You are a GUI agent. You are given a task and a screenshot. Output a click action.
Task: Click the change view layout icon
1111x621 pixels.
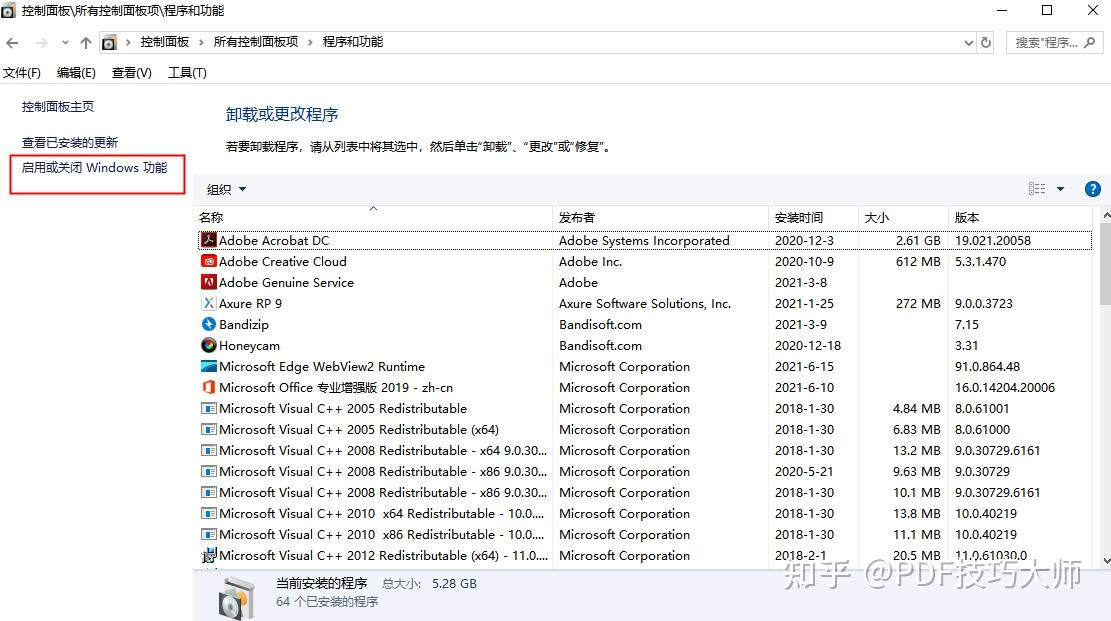tap(1037, 189)
